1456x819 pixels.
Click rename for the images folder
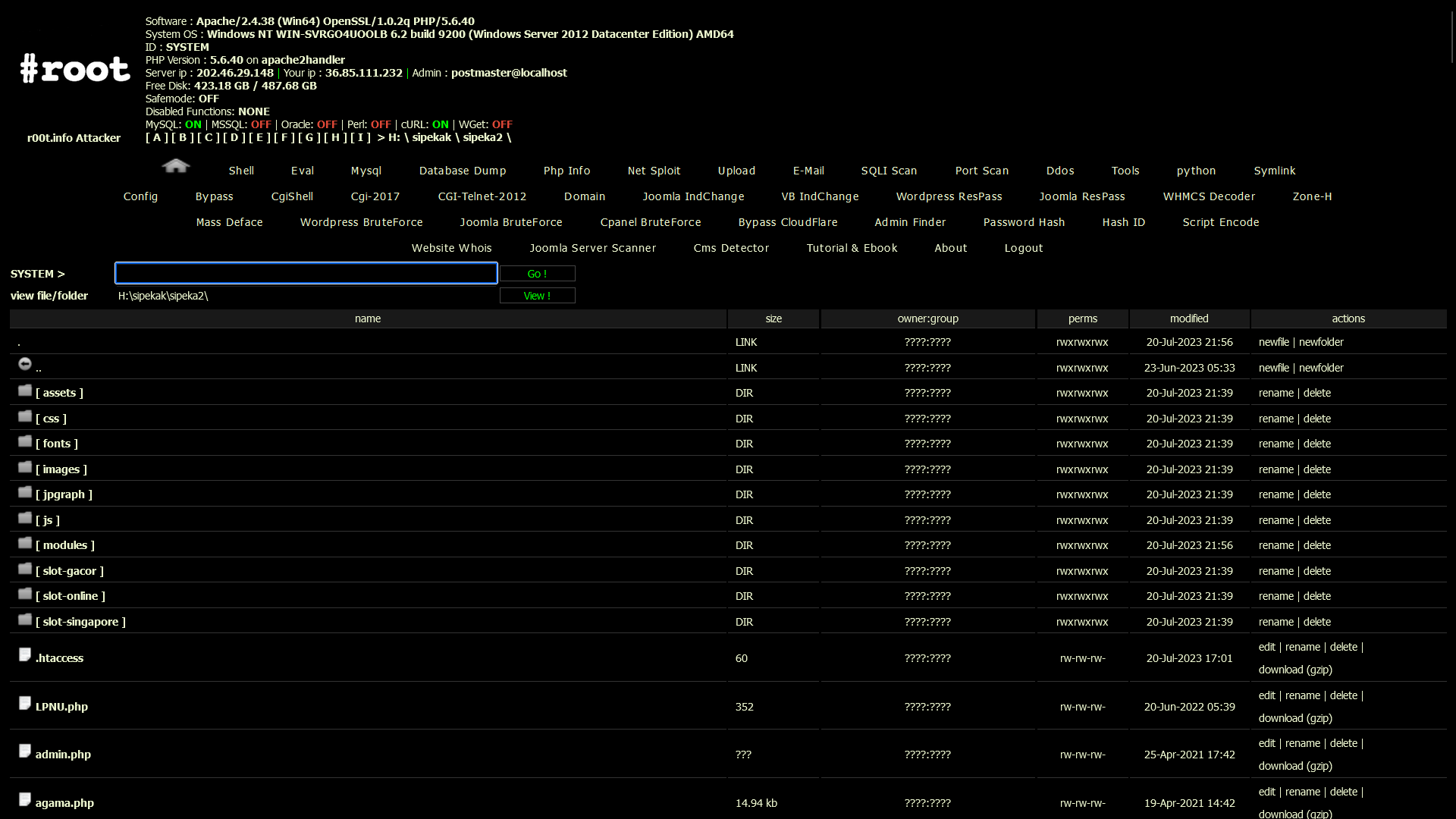pyautogui.click(x=1276, y=469)
